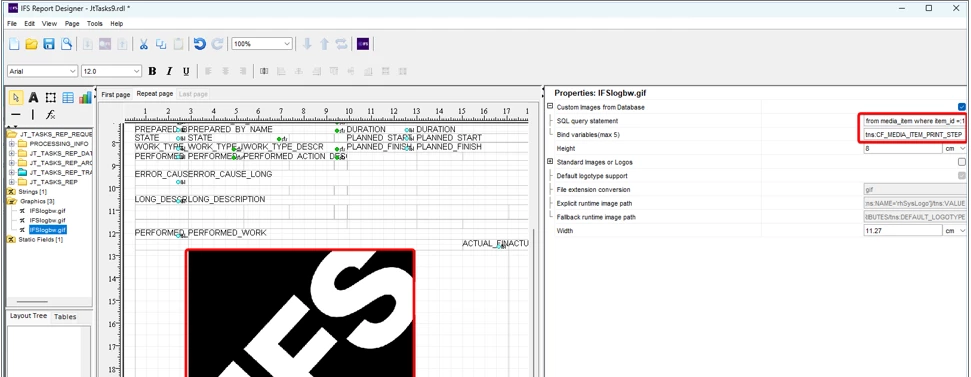
Task: Undo the last action
Action: 199,44
